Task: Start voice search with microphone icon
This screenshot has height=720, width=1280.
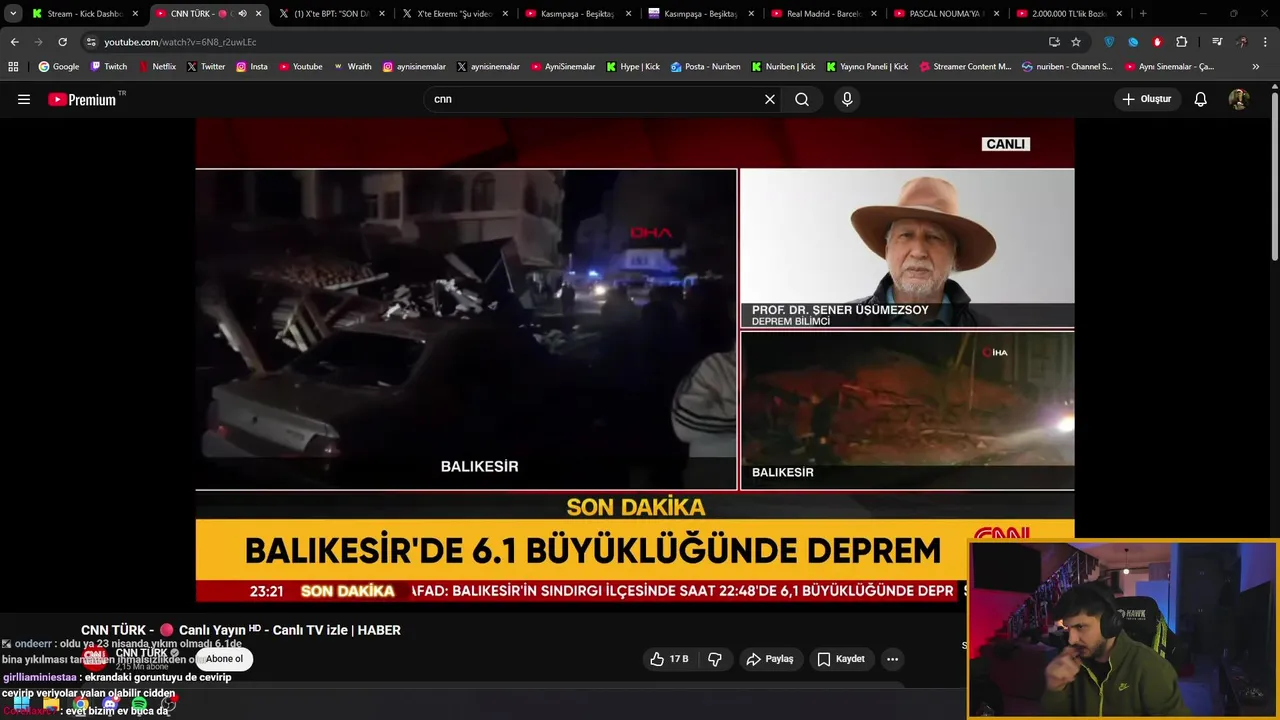Action: tap(847, 99)
